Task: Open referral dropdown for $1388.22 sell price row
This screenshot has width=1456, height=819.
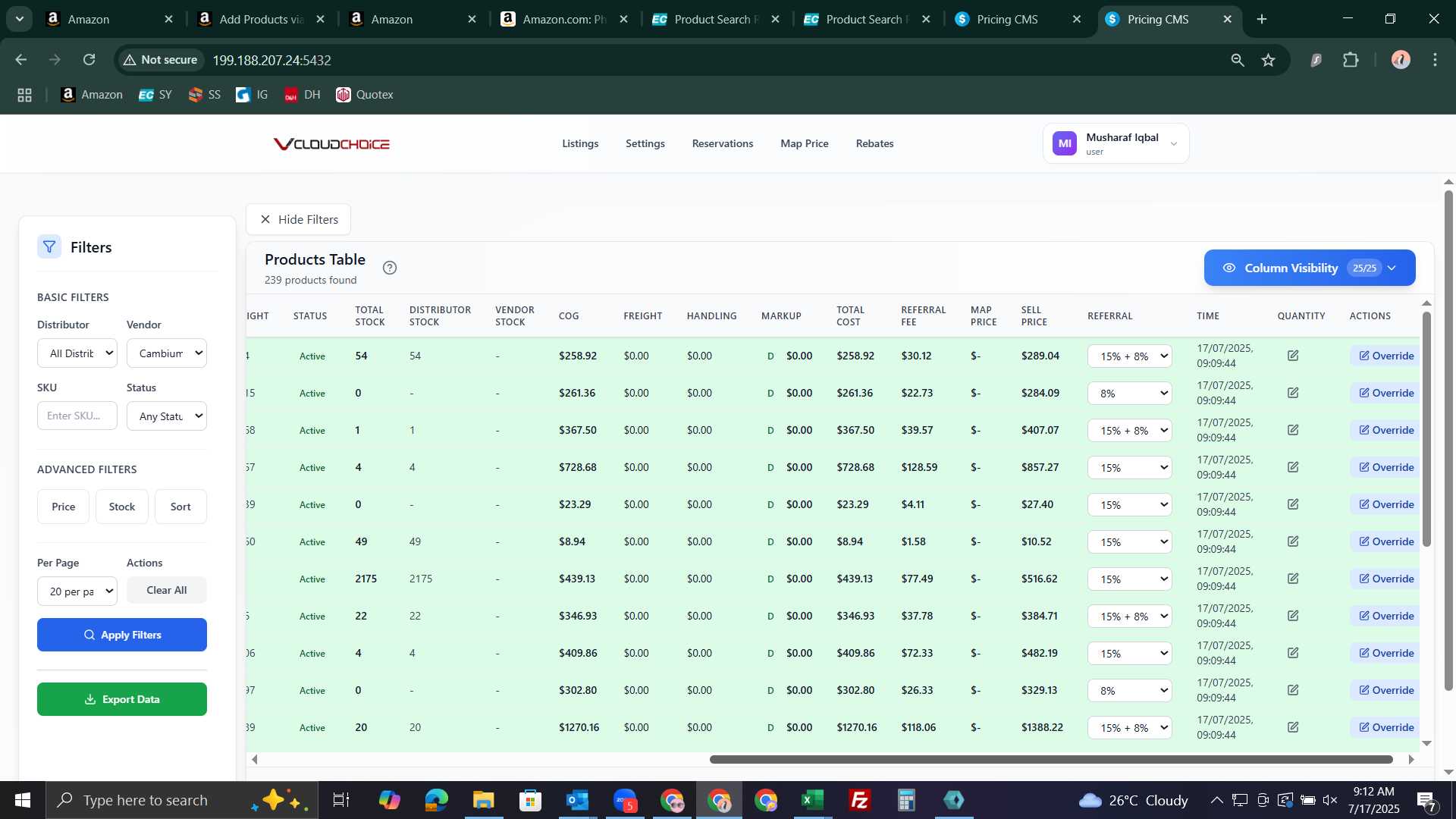Action: [x=1130, y=728]
